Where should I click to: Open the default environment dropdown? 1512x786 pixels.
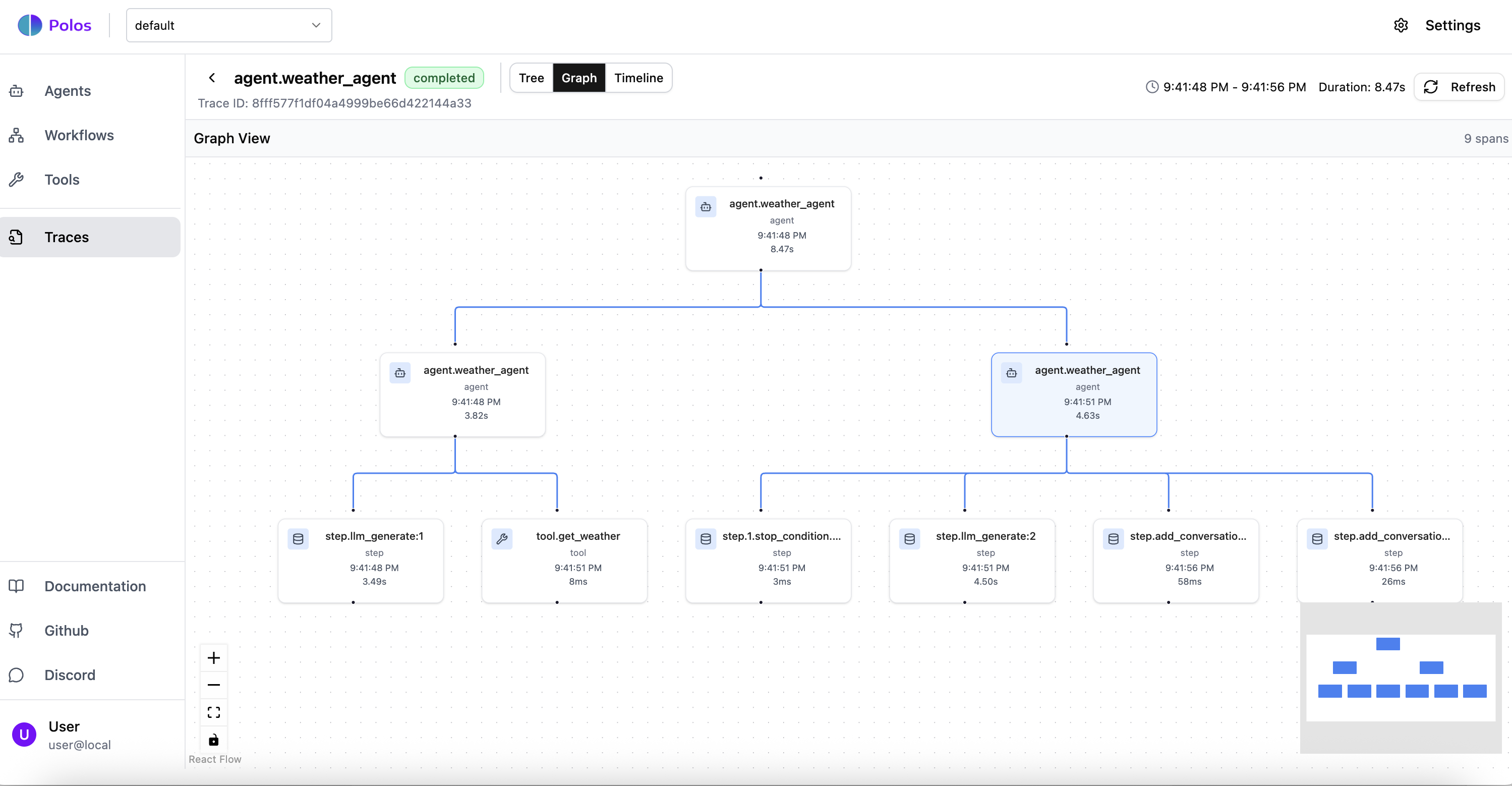point(228,25)
